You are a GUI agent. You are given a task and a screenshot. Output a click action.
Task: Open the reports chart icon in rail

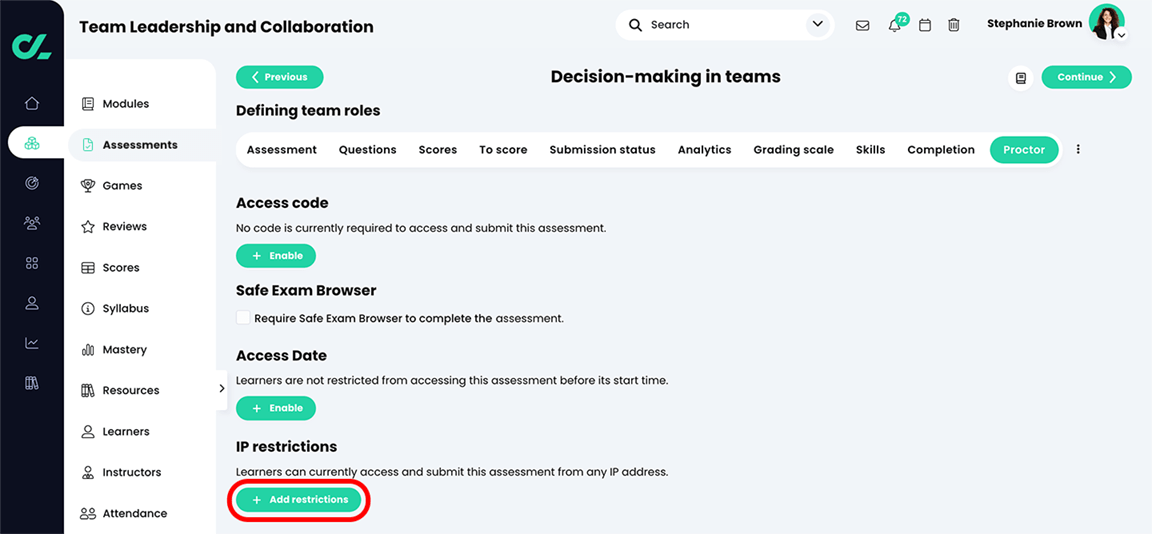point(32,343)
